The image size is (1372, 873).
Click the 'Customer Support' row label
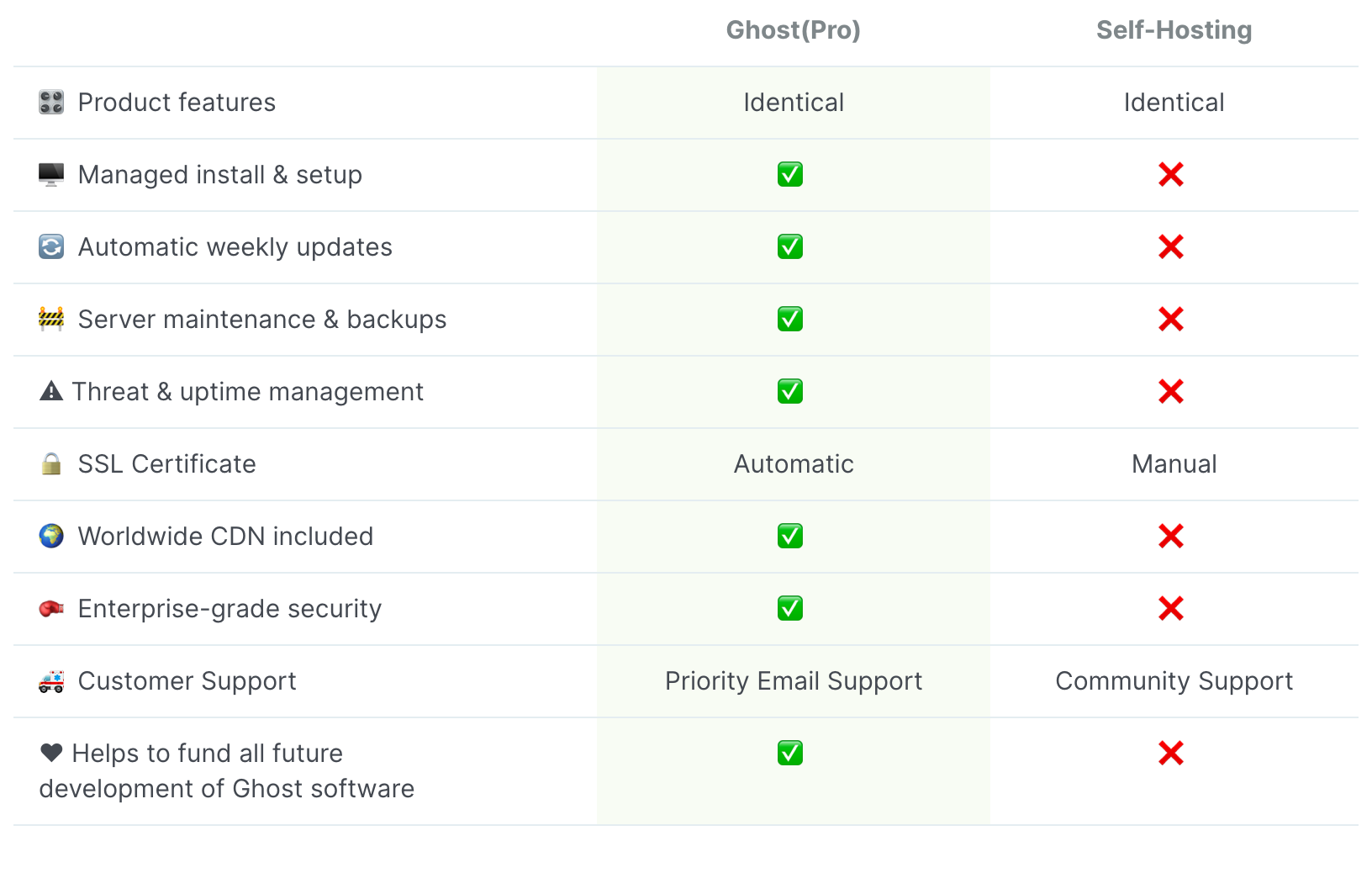coord(187,681)
